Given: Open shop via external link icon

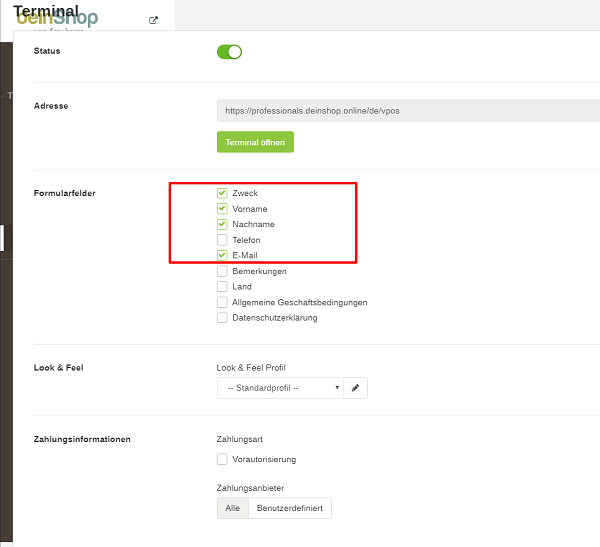Looking at the screenshot, I should click(x=153, y=20).
